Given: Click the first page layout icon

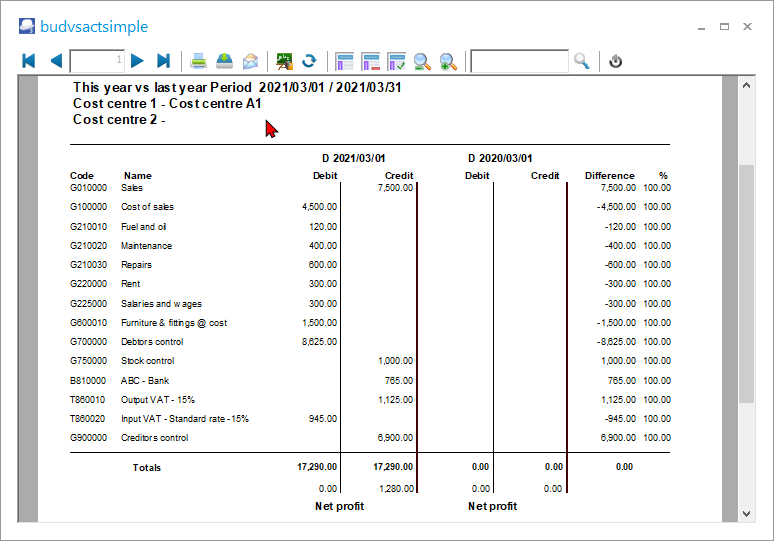Looking at the screenshot, I should pyautogui.click(x=345, y=61).
